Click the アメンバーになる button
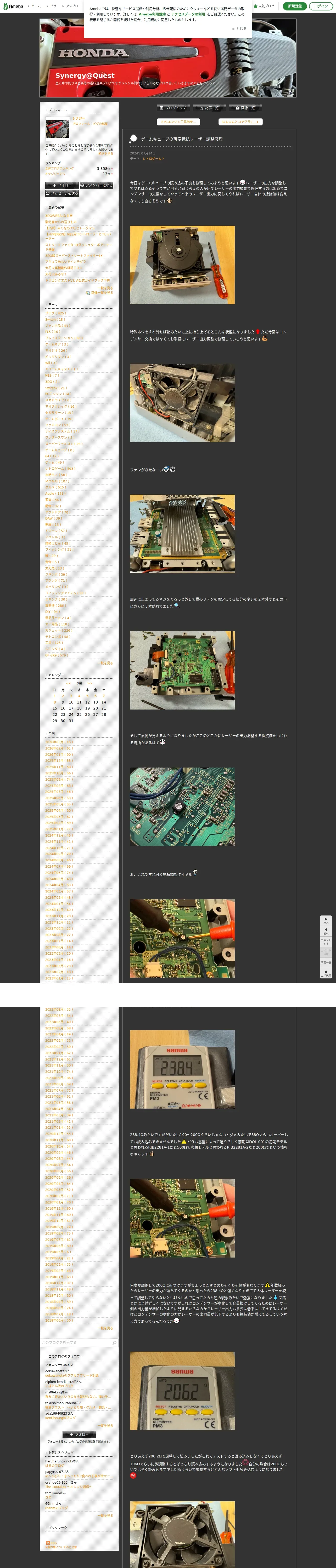The height and width of the screenshot is (1568, 336). (x=96, y=185)
